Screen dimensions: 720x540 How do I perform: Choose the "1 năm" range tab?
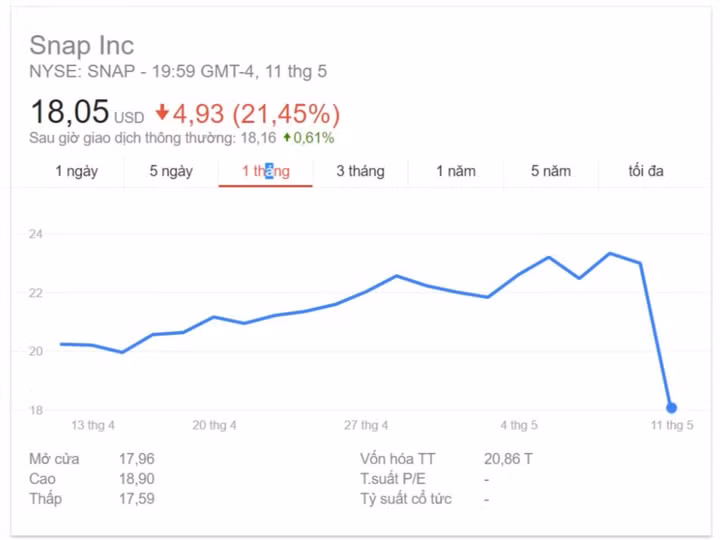click(x=456, y=171)
